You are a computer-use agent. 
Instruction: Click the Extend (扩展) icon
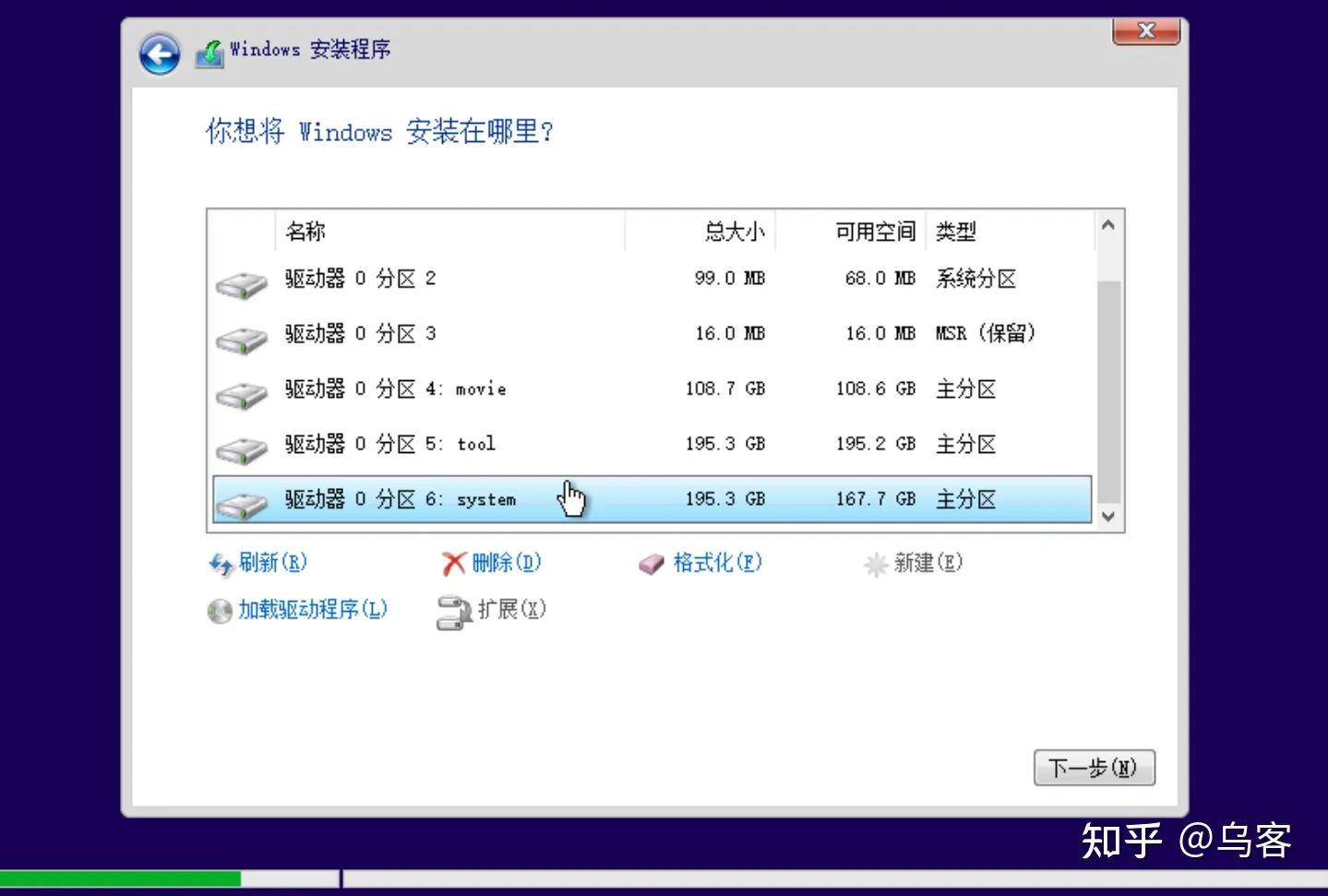pyautogui.click(x=453, y=610)
